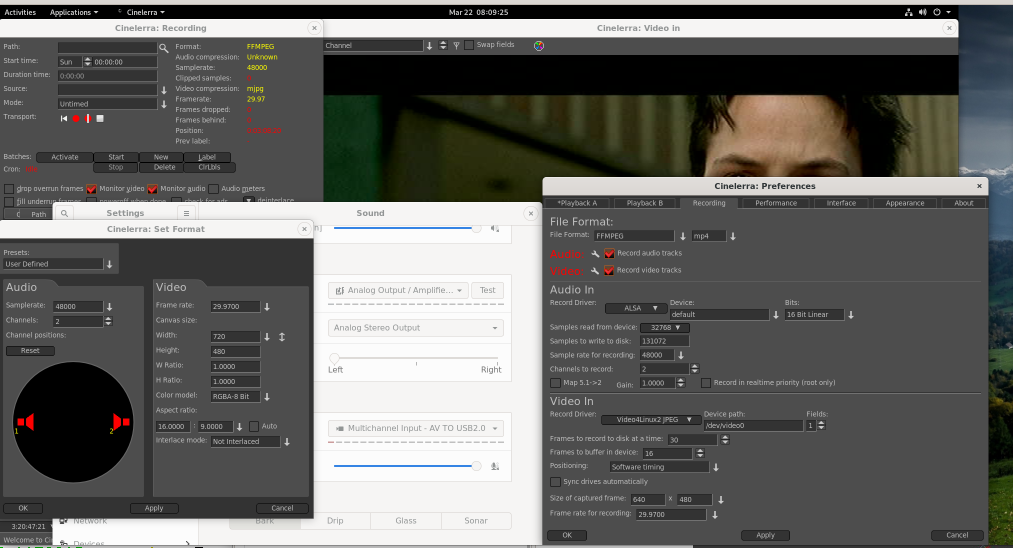1013x548 pixels.
Task: Click the rewind-to-start transport icon
Action: (x=65, y=118)
